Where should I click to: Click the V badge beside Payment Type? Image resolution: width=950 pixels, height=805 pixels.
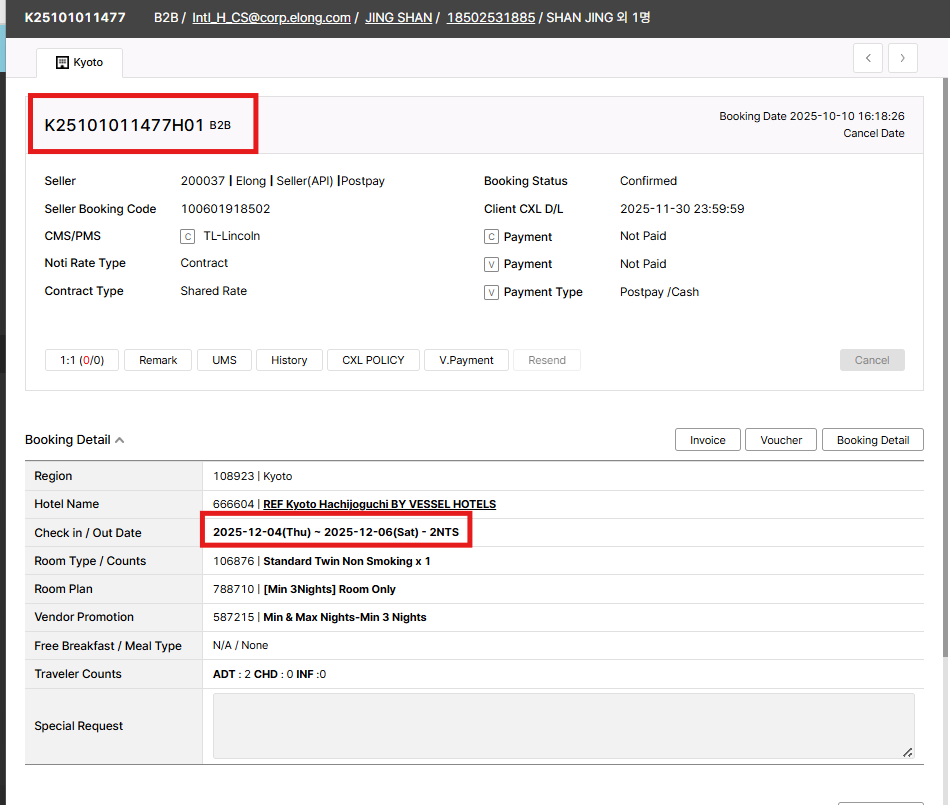[x=491, y=293]
